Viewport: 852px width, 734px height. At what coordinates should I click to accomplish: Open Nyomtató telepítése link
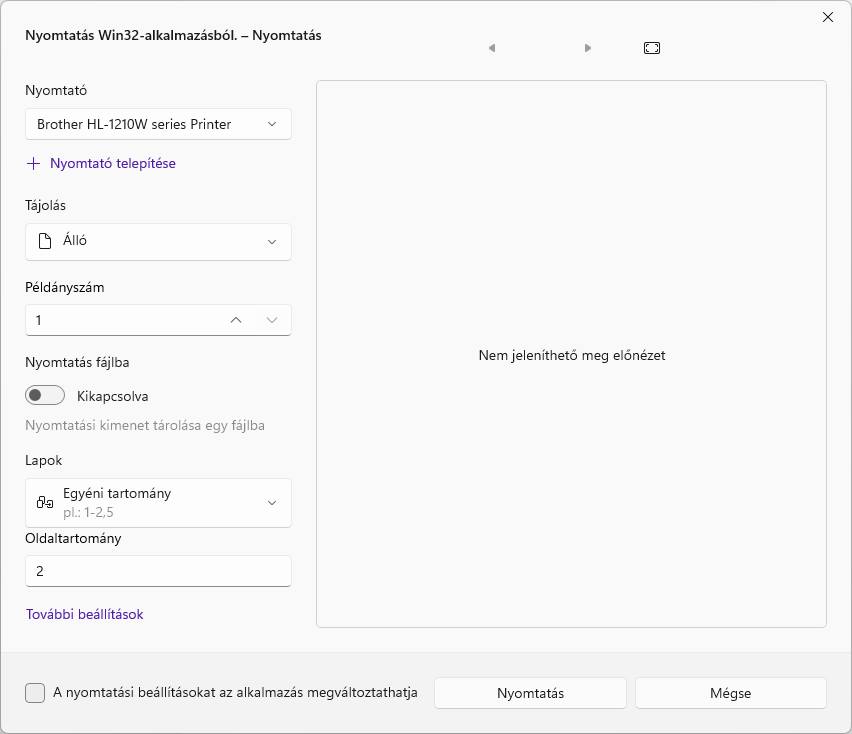[x=110, y=163]
